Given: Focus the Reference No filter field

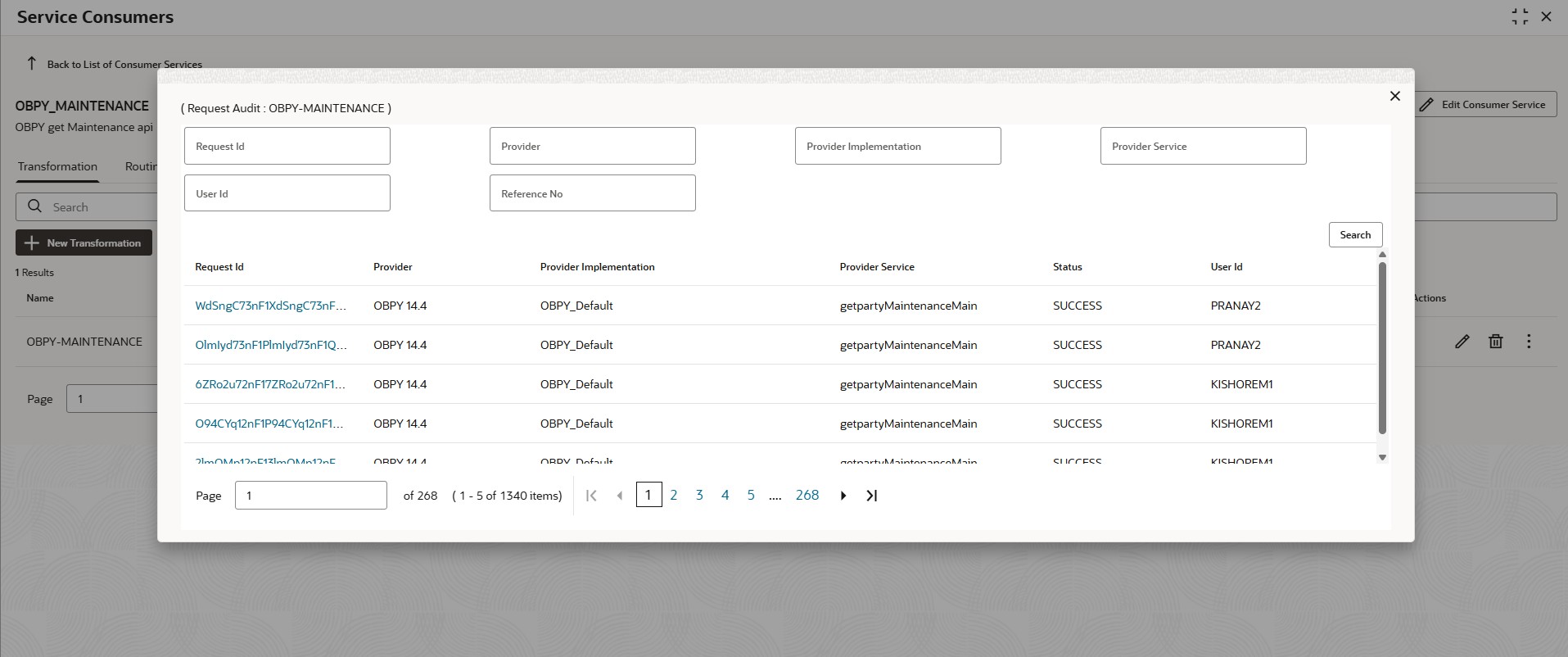Looking at the screenshot, I should pyautogui.click(x=593, y=193).
